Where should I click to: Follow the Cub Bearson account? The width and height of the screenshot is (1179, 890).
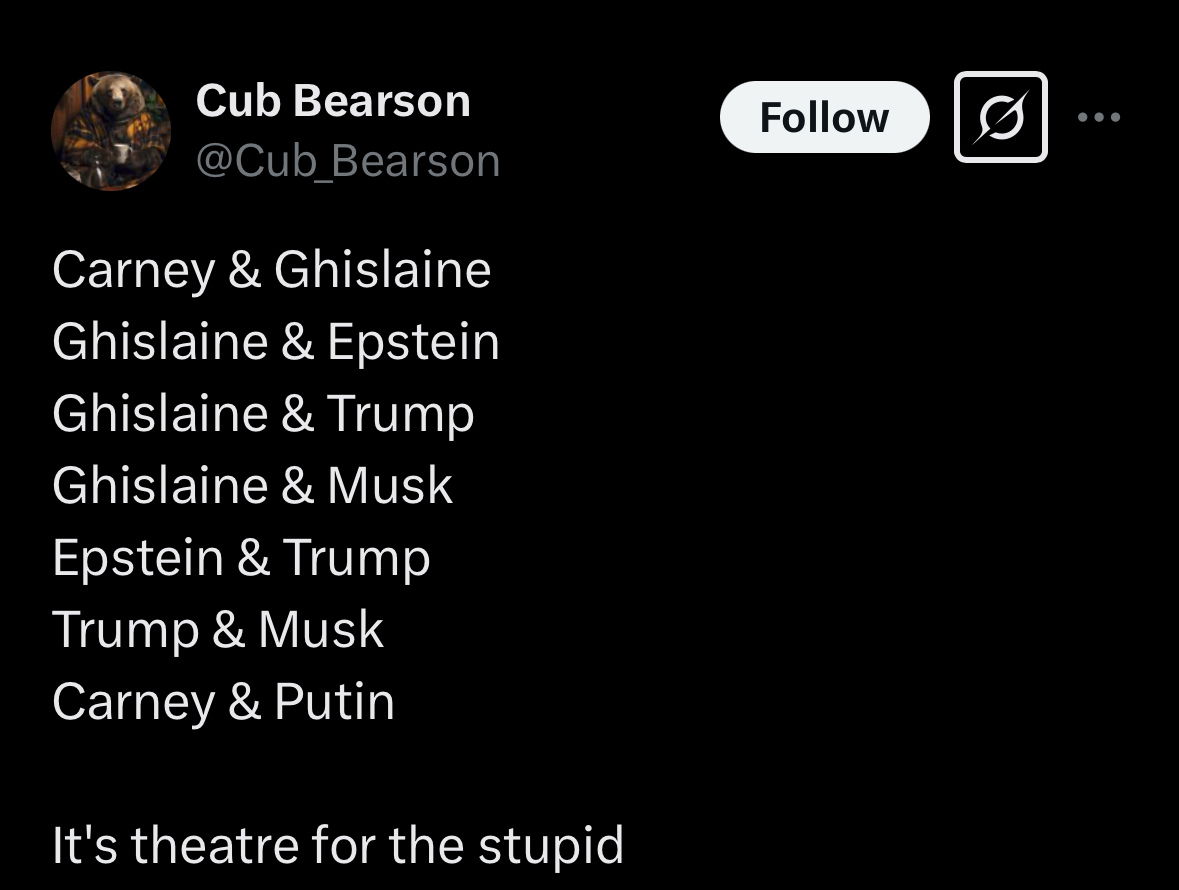(x=824, y=117)
